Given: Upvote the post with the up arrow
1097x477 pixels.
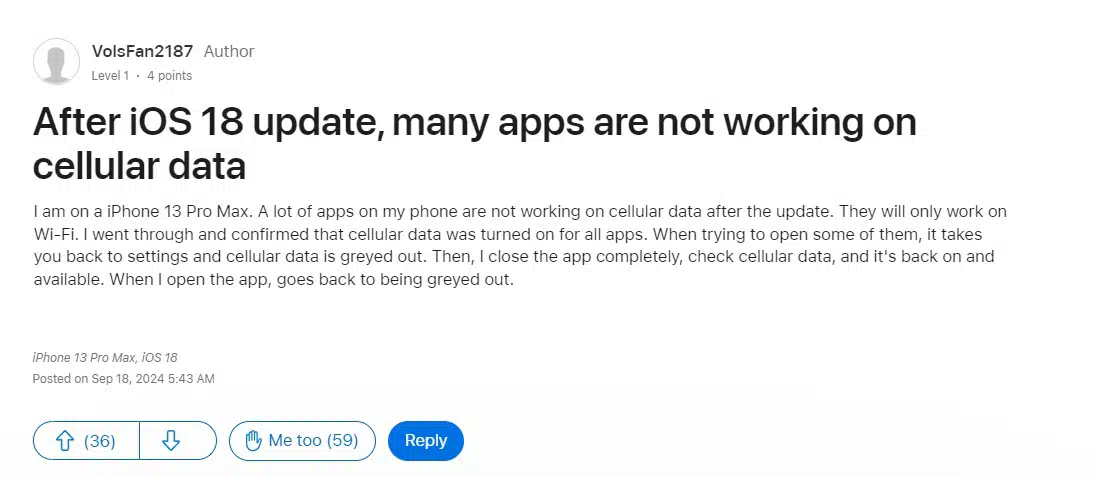Looking at the screenshot, I should pos(65,441).
